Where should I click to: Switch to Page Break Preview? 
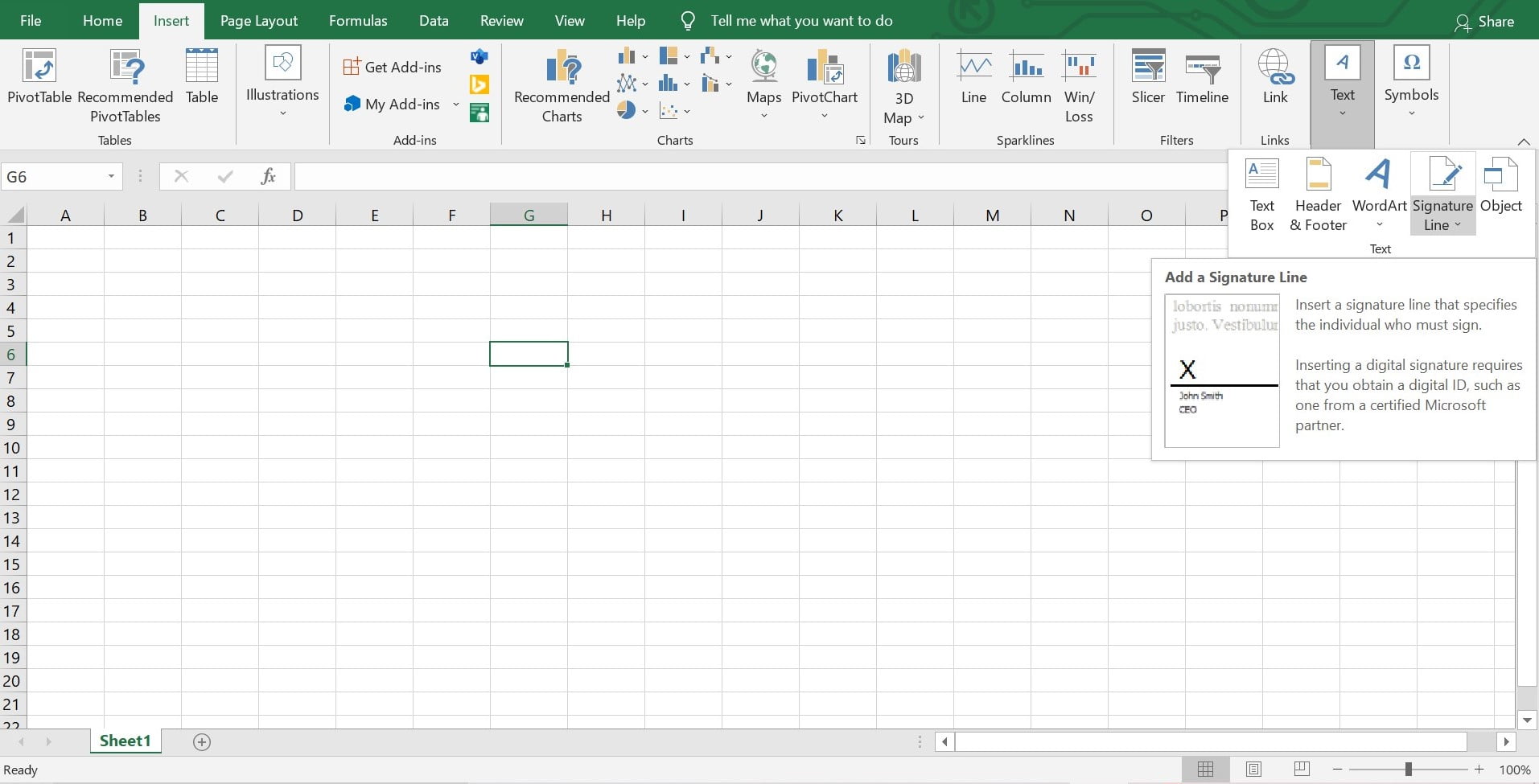1302,770
